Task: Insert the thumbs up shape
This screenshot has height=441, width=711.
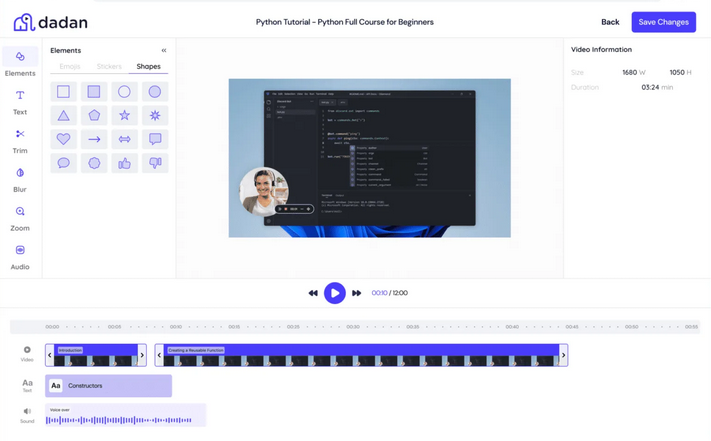Action: coord(124,163)
